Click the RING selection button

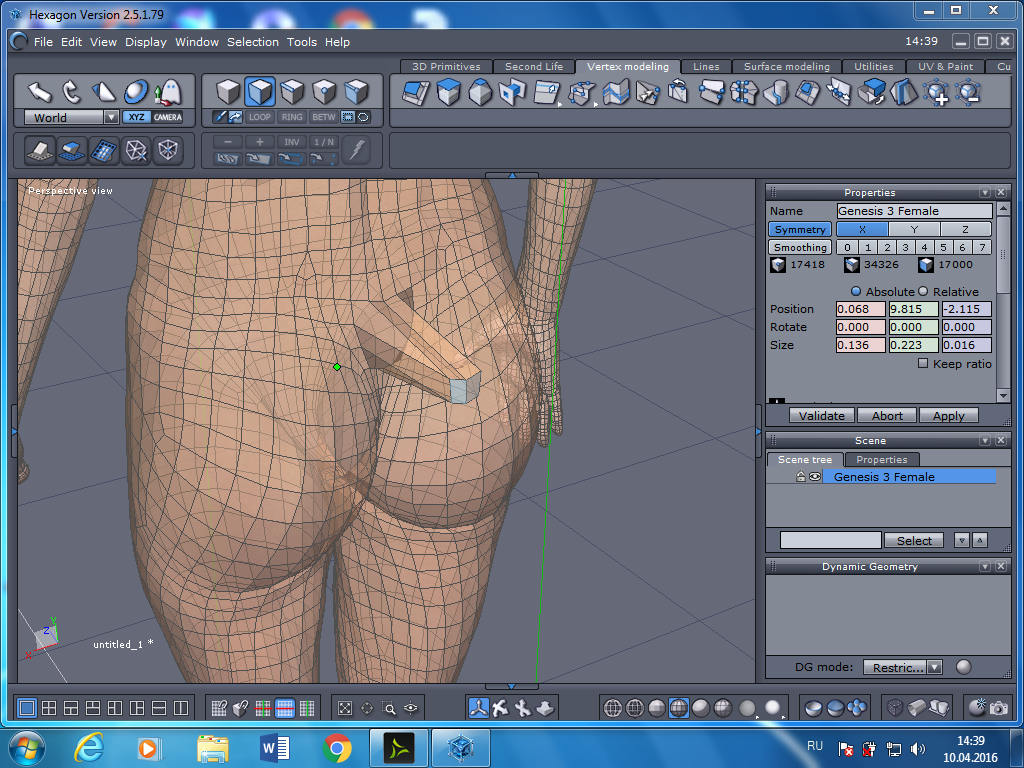[292, 117]
